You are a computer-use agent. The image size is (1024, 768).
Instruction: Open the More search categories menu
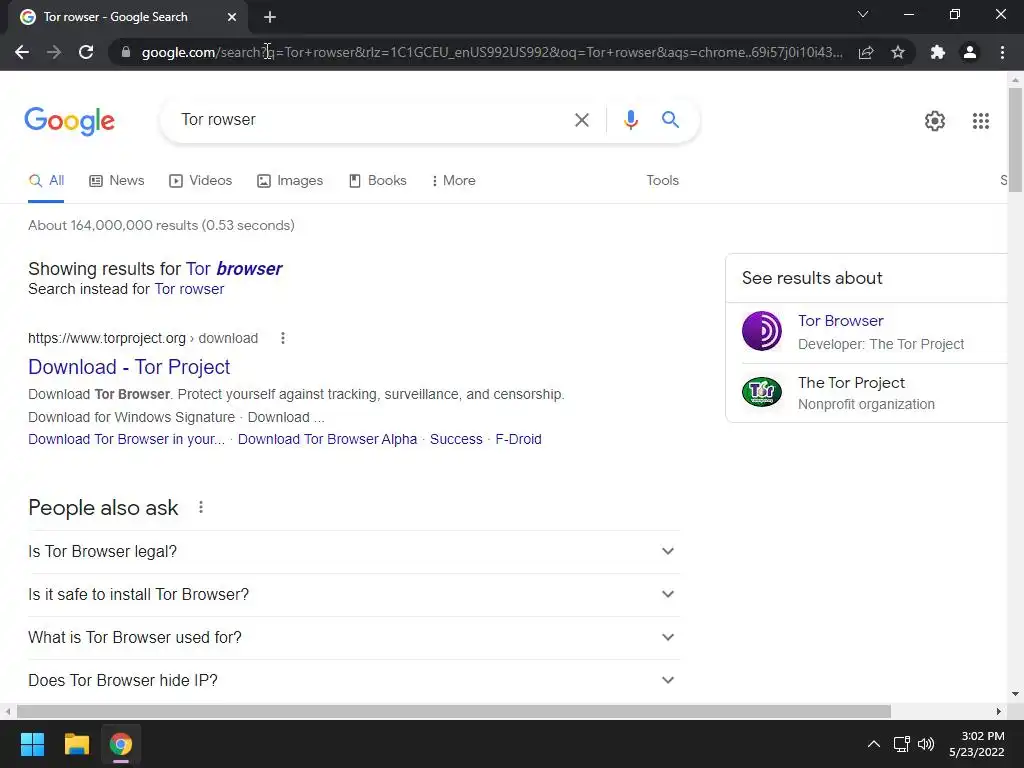coord(453,181)
